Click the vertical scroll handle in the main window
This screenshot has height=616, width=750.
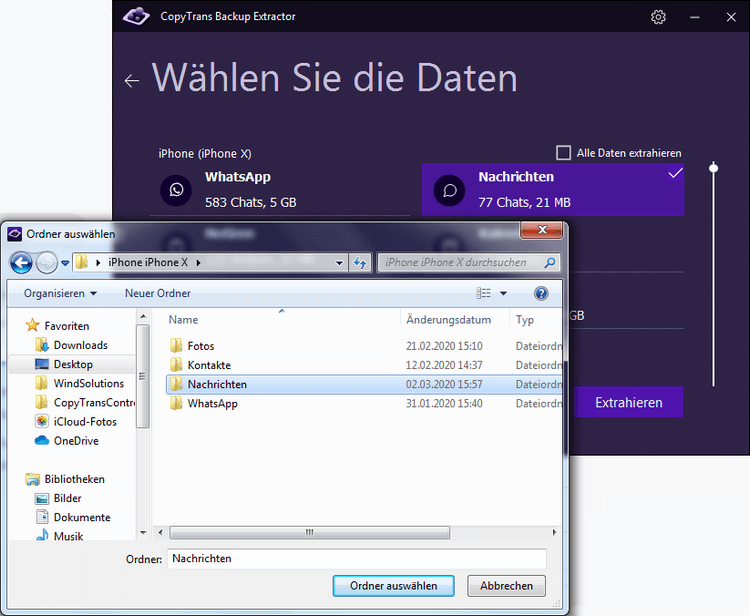[x=714, y=168]
